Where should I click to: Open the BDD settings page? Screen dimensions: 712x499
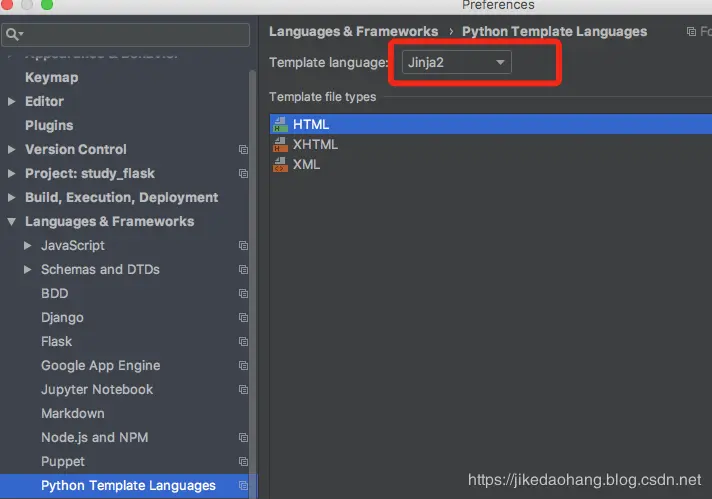click(54, 294)
